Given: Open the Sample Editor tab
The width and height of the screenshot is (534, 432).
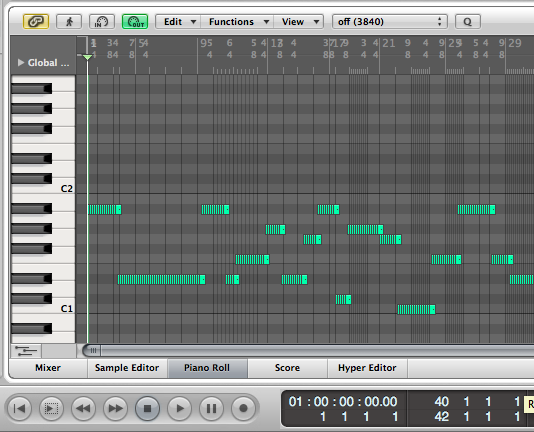Looking at the screenshot, I should pos(127,368).
